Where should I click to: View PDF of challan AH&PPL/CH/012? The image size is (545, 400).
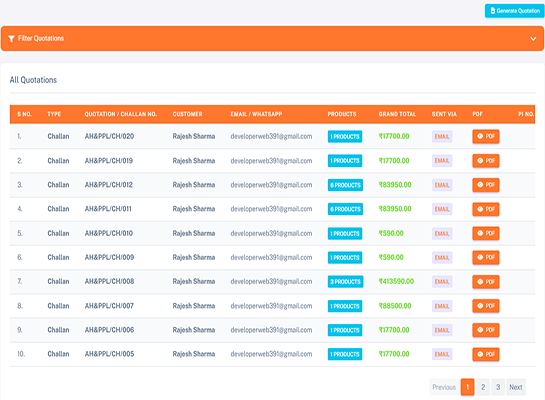click(486, 185)
